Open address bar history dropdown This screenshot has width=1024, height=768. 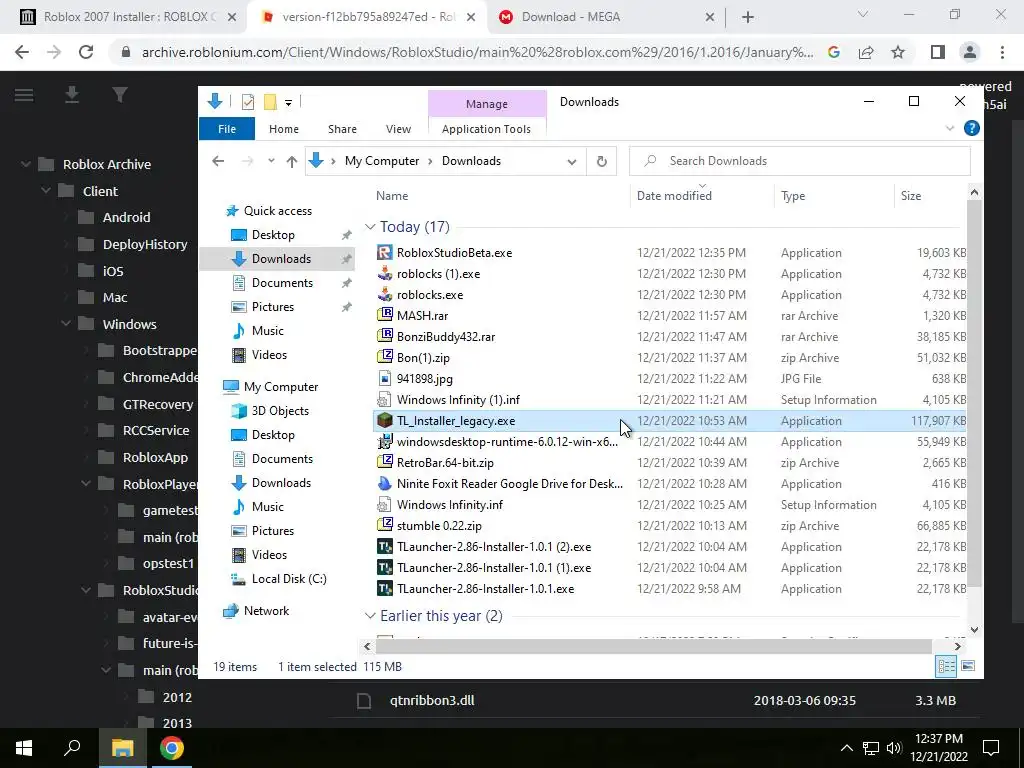tap(571, 161)
